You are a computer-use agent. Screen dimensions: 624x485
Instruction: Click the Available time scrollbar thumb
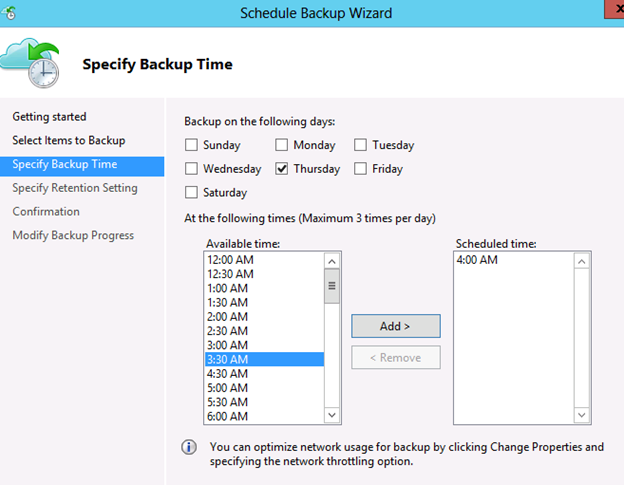coord(332,286)
